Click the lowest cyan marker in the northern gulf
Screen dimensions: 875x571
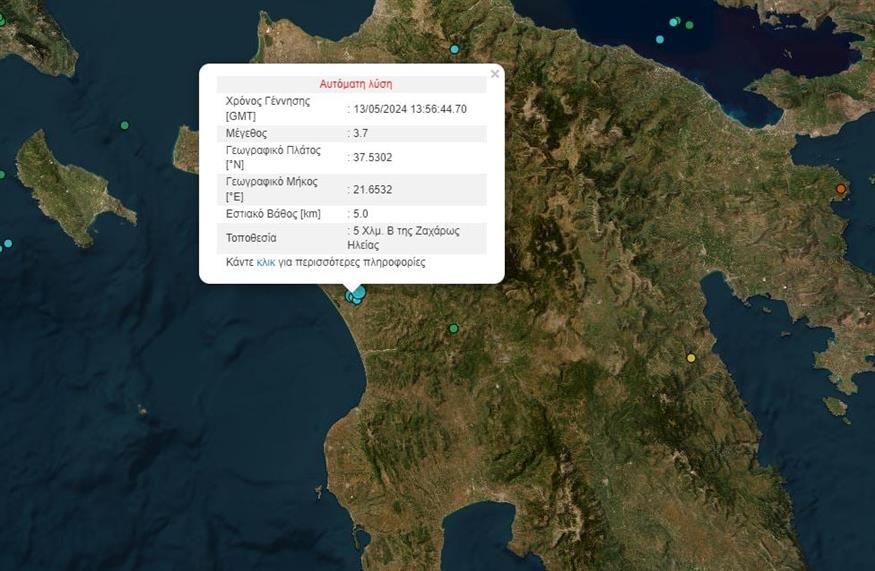(660, 39)
